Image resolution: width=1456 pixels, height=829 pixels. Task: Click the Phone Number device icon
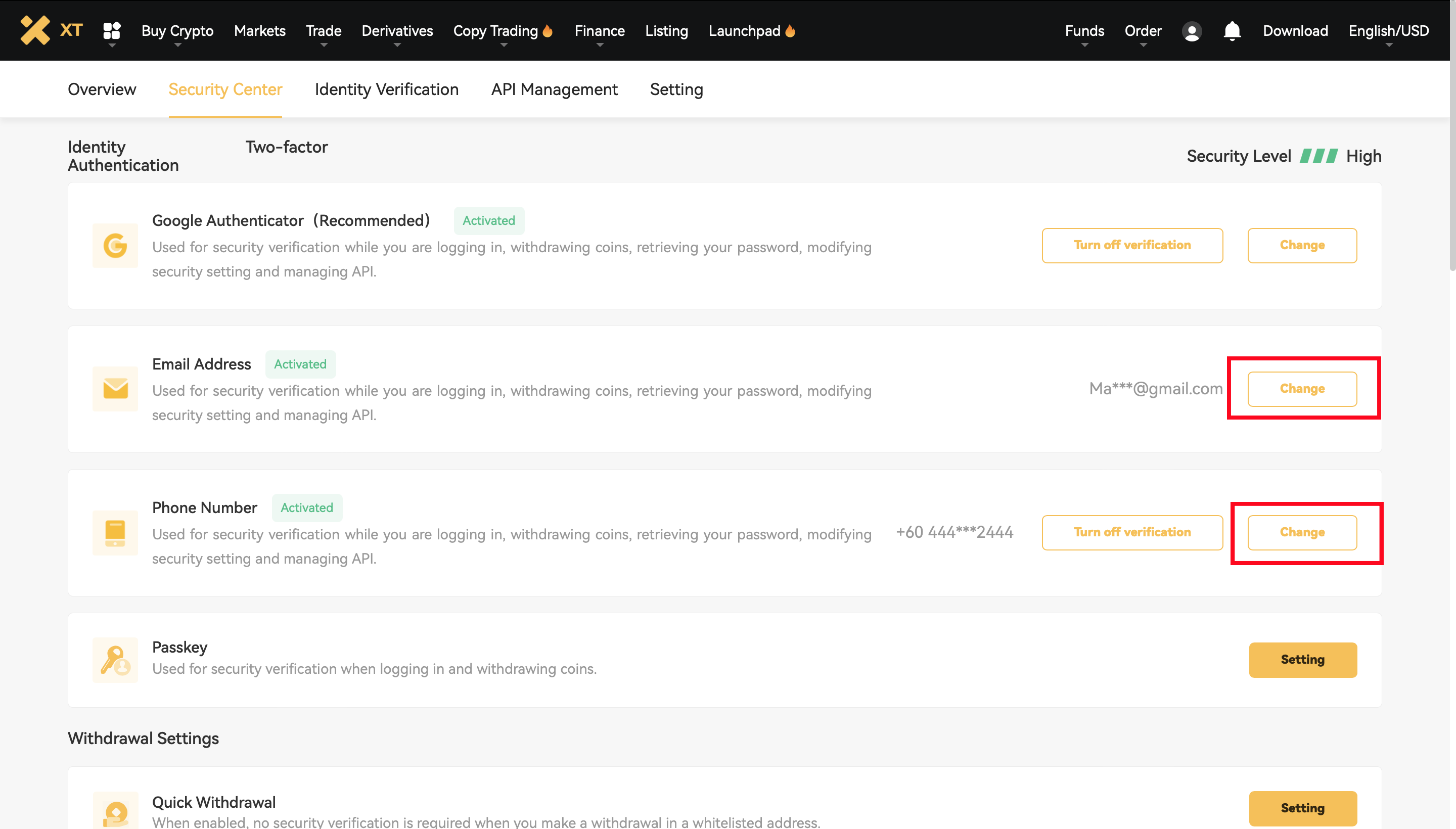[x=115, y=533]
